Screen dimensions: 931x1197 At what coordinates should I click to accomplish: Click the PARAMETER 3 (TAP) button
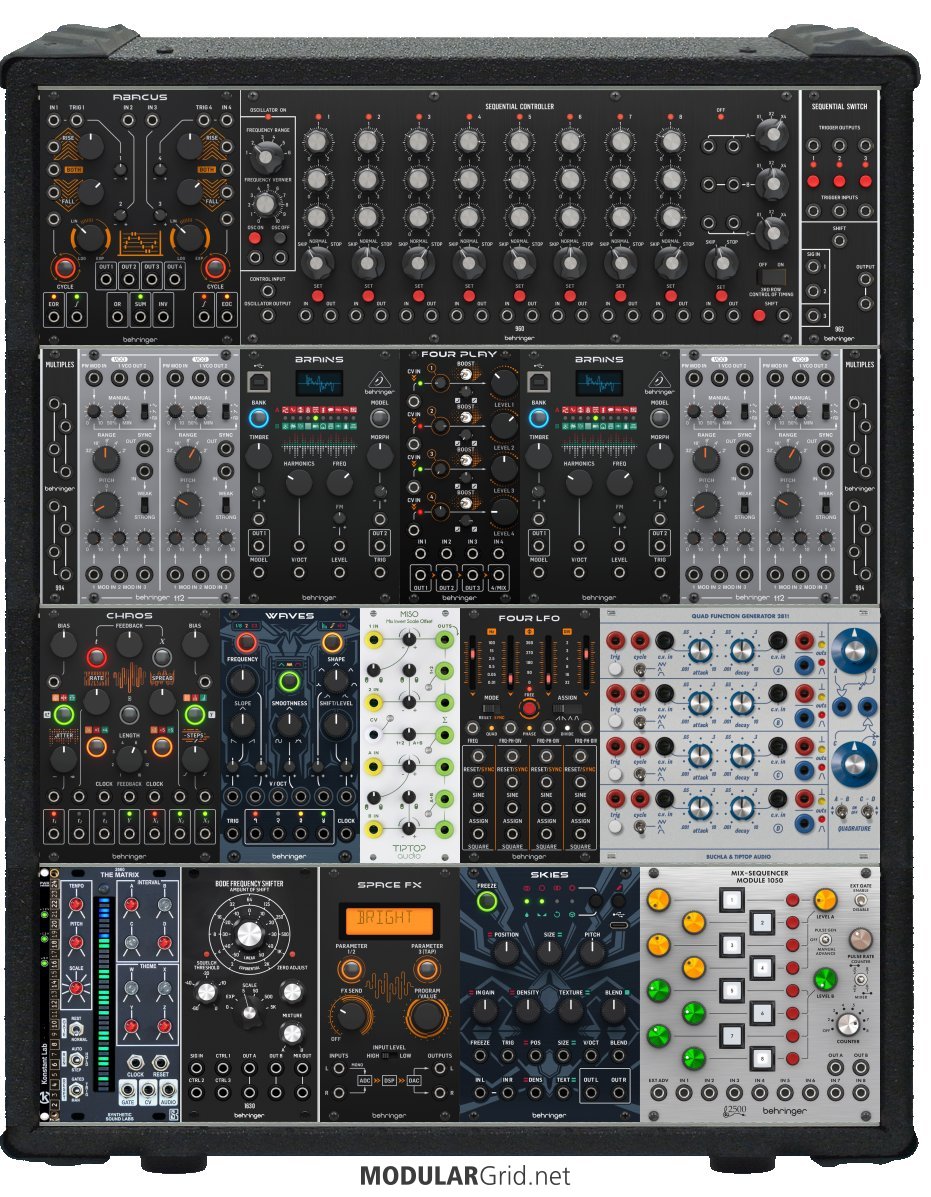pos(426,969)
